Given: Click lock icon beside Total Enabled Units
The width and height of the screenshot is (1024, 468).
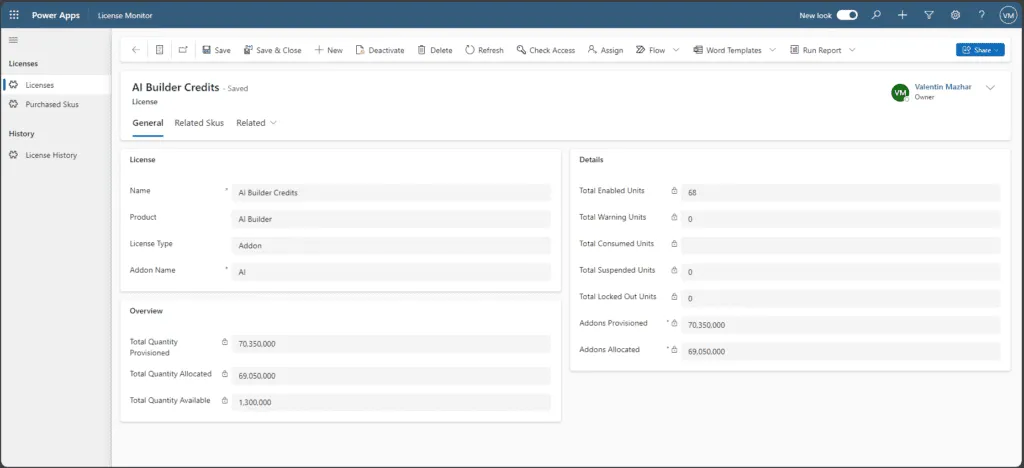Looking at the screenshot, I should 674,191.
